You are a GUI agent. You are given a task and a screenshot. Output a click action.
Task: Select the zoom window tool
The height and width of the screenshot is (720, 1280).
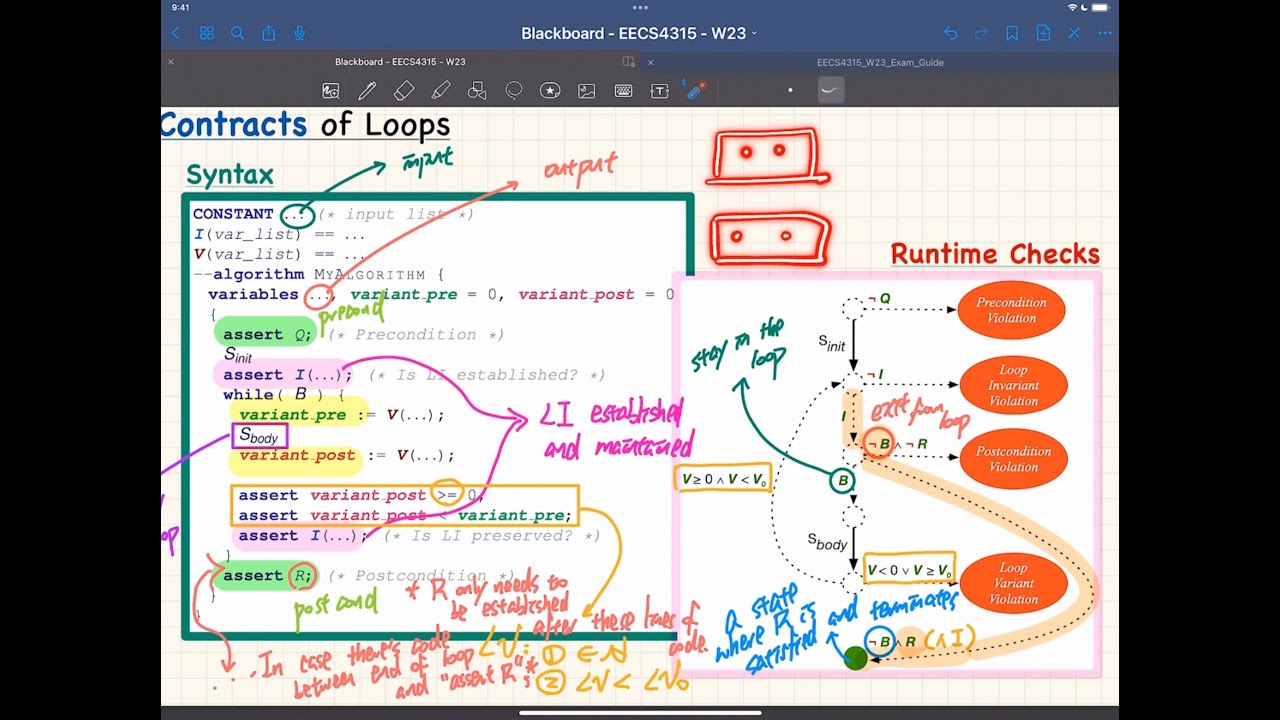(x=331, y=91)
